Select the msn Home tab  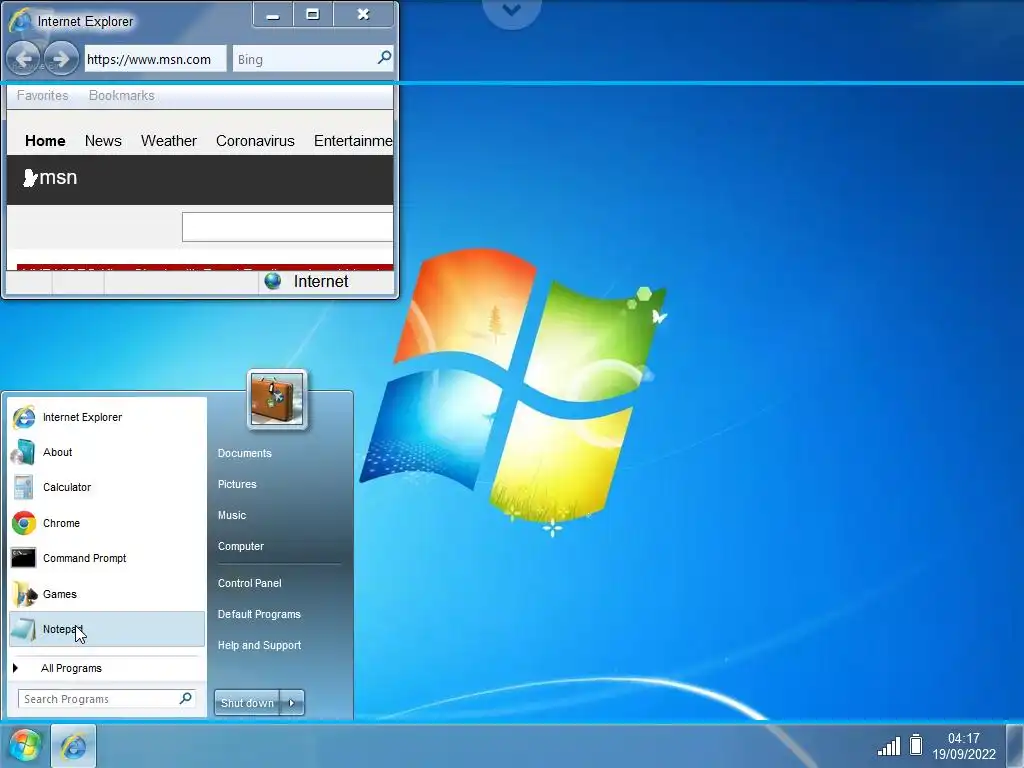coord(45,140)
